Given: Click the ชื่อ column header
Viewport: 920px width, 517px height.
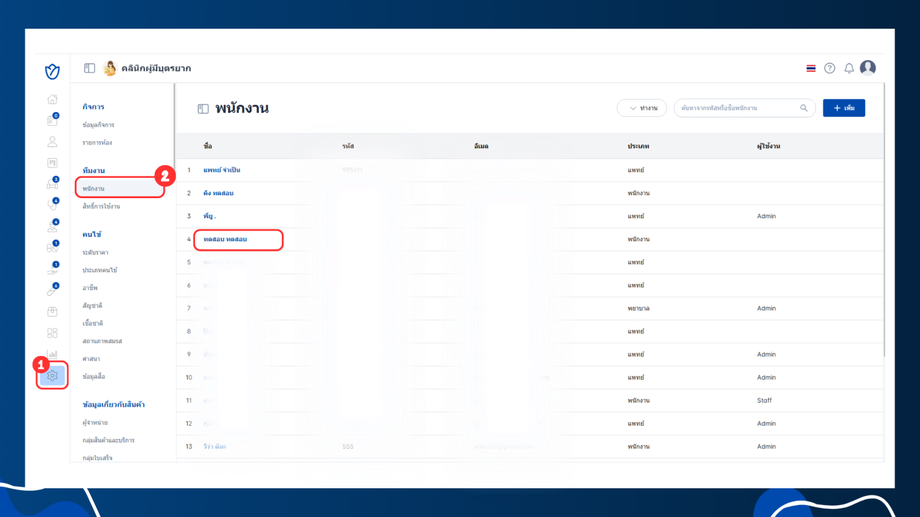Looking at the screenshot, I should 208,146.
